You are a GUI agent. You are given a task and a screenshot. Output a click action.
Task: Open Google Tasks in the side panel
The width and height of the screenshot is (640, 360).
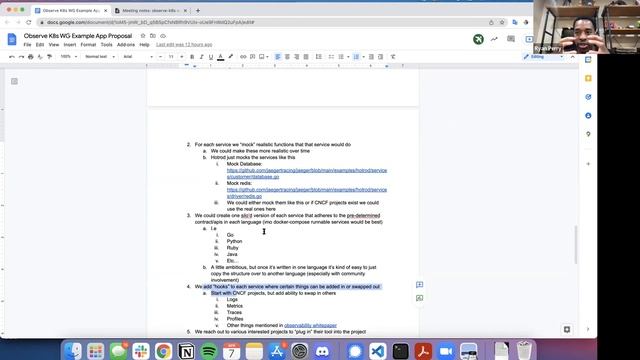click(588, 97)
